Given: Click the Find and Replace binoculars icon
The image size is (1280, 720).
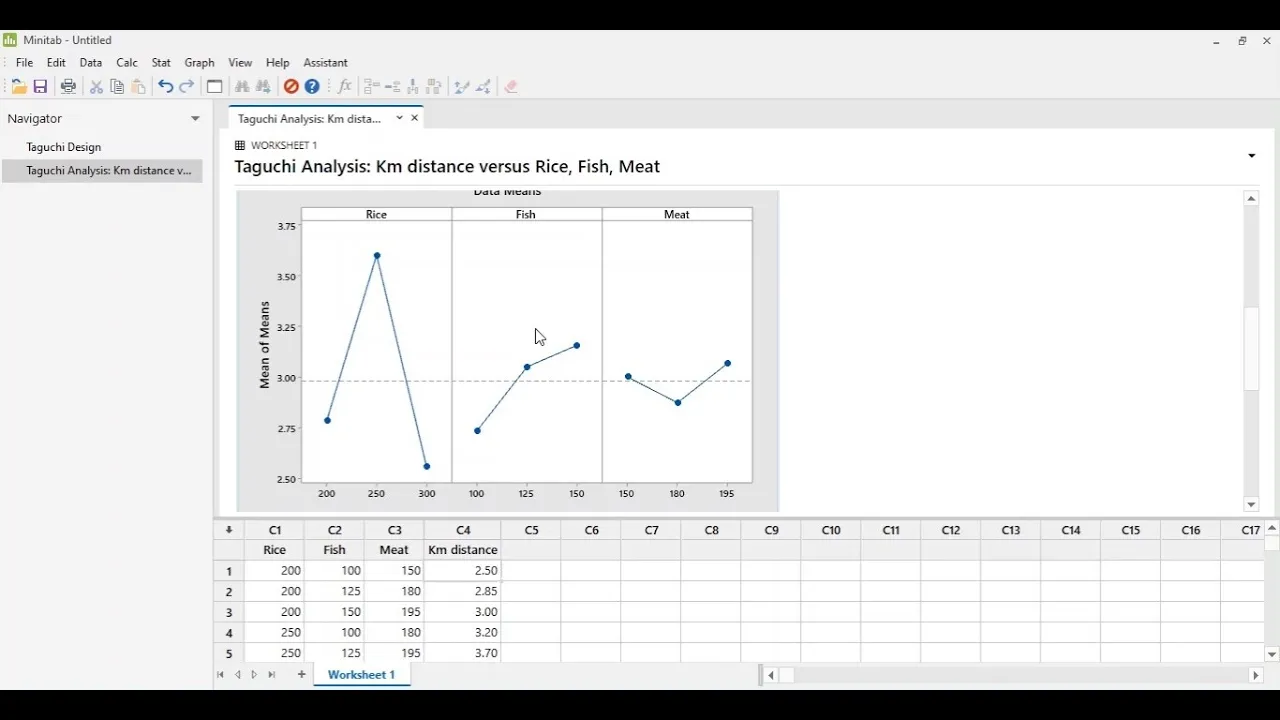Looking at the screenshot, I should [263, 87].
